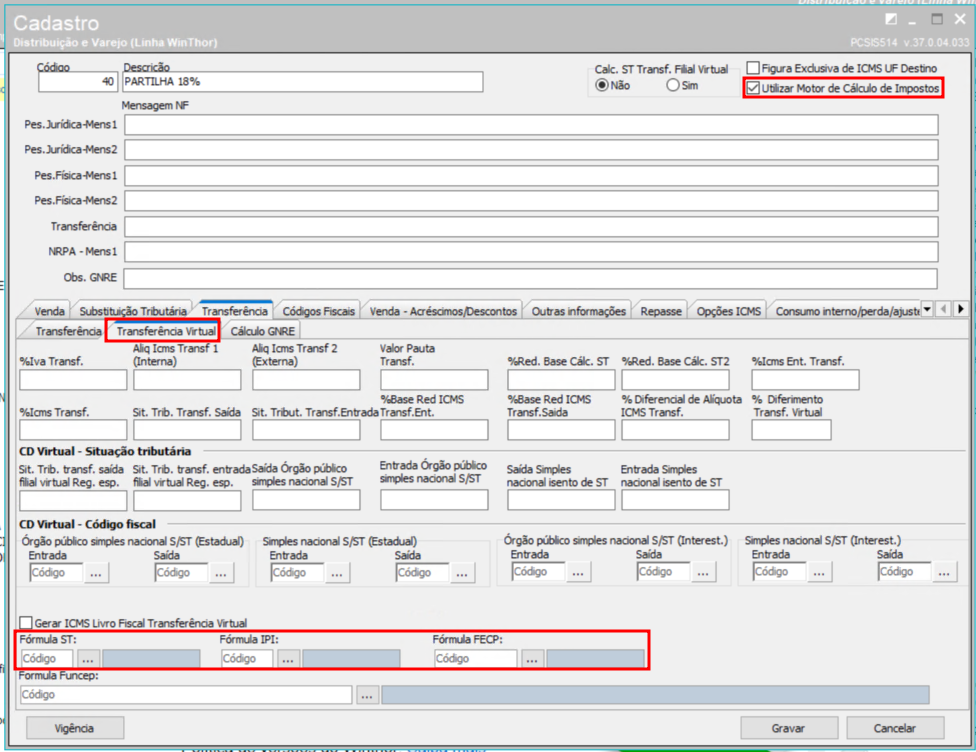Click the %Icms Ent. Transf. field
Image resolution: width=976 pixels, height=752 pixels.
[805, 380]
